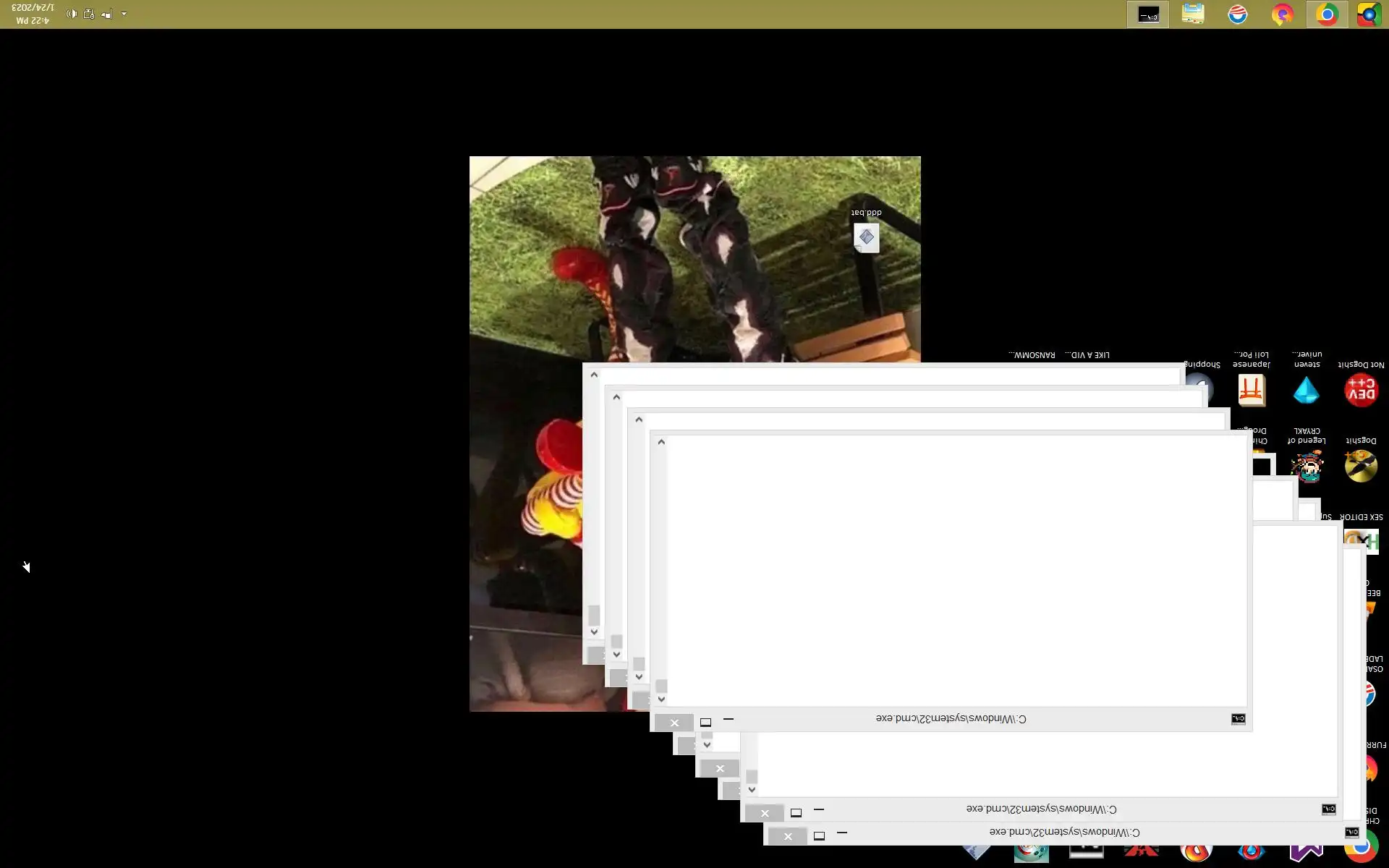Click the Firefox icon in the taskbar
Viewport: 1389px width, 868px height.
click(x=1282, y=14)
